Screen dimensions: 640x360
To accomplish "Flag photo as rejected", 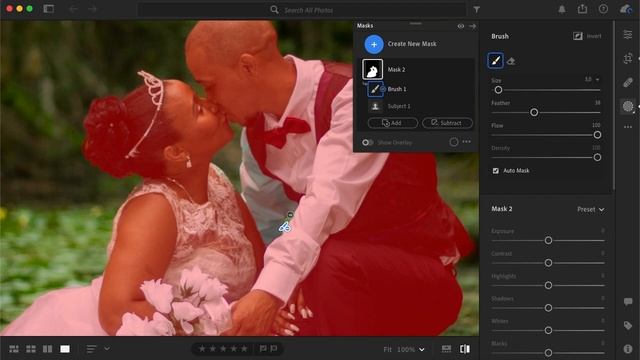I will (273, 349).
